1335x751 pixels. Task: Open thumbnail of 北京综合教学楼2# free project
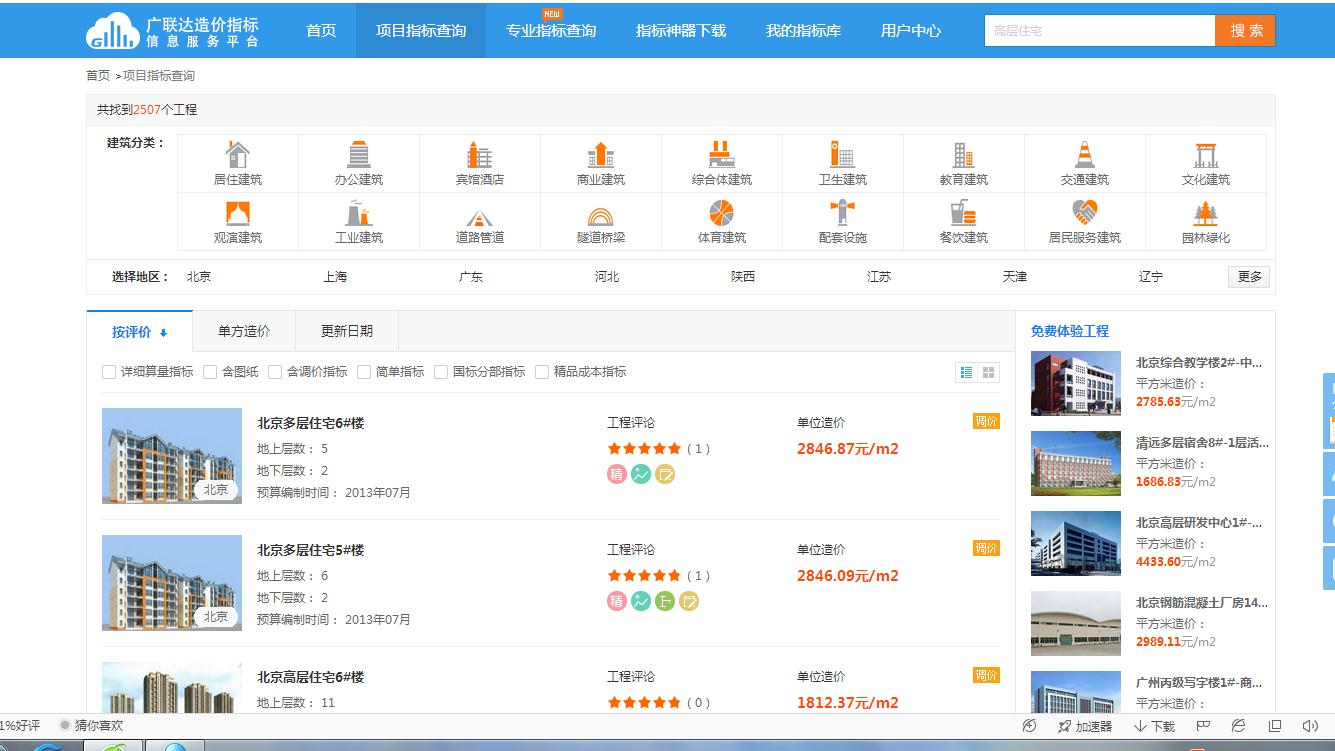[x=1076, y=383]
